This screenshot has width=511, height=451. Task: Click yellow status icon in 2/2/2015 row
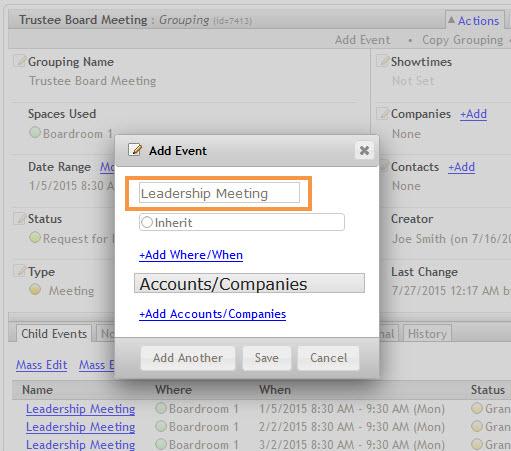pos(477,426)
